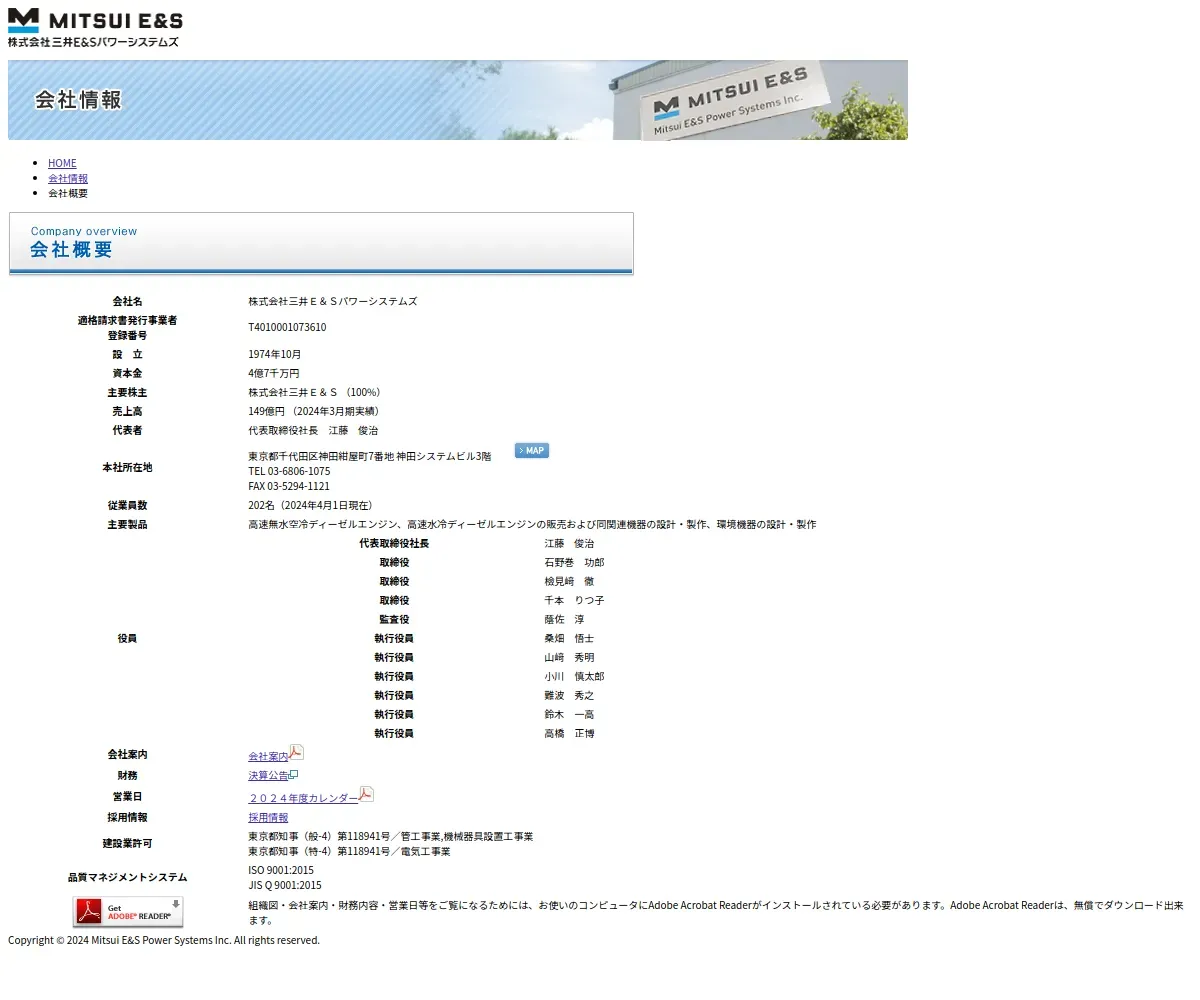The height and width of the screenshot is (1000, 1200).
Task: Select the 主要製品 description text
Action: [532, 524]
